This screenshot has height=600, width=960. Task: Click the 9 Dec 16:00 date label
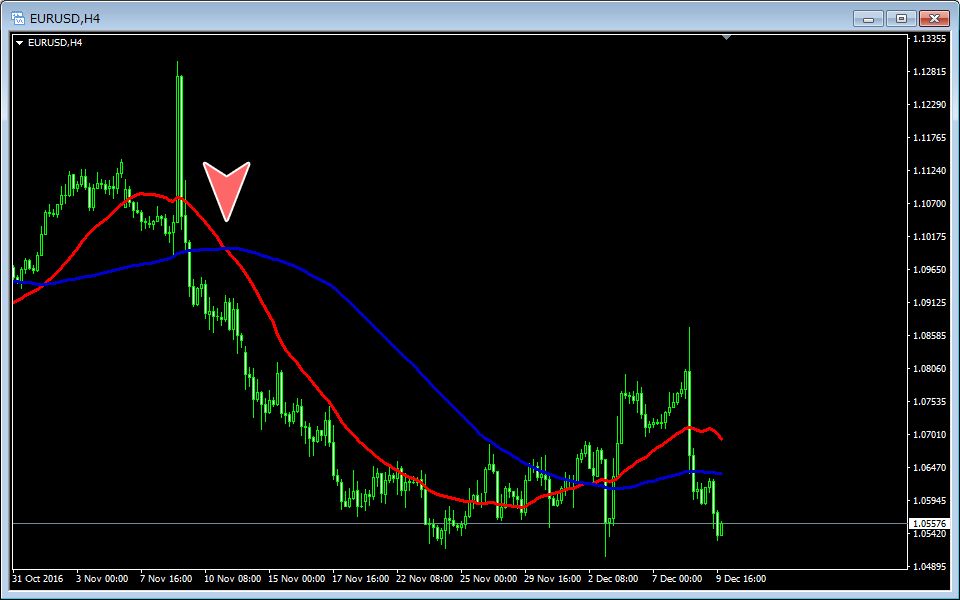coord(741,578)
